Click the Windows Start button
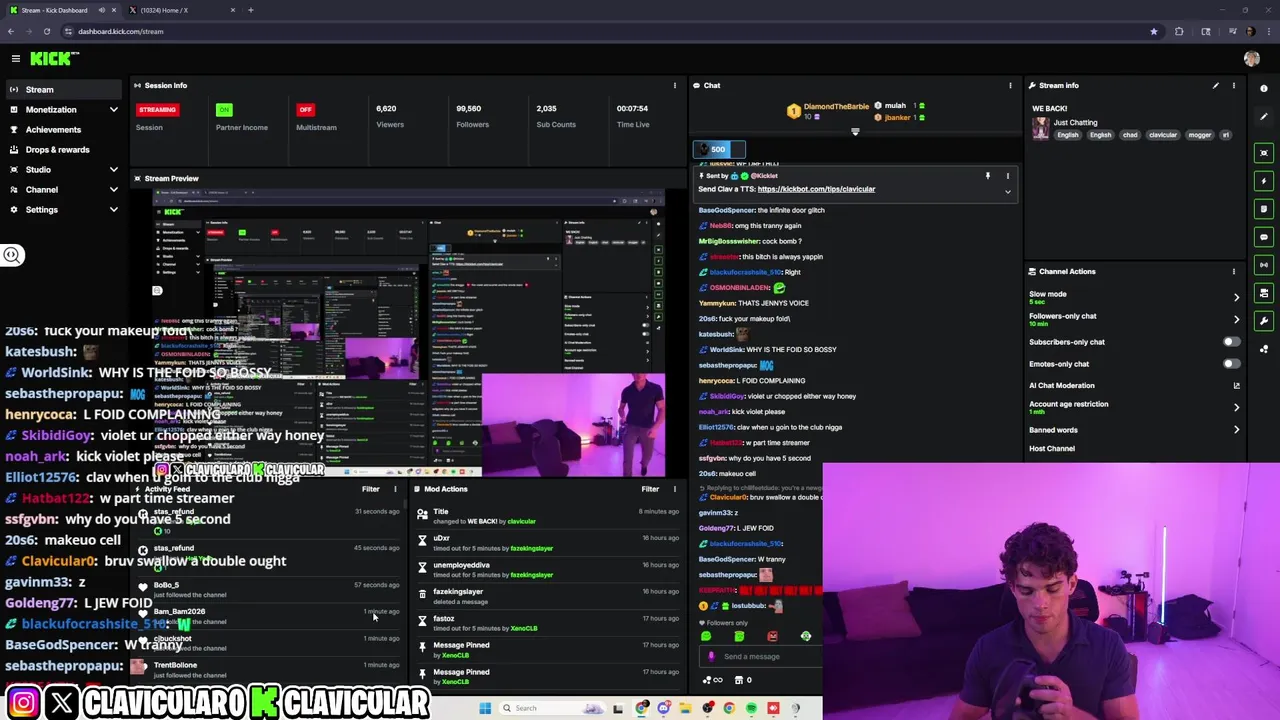 [485, 708]
